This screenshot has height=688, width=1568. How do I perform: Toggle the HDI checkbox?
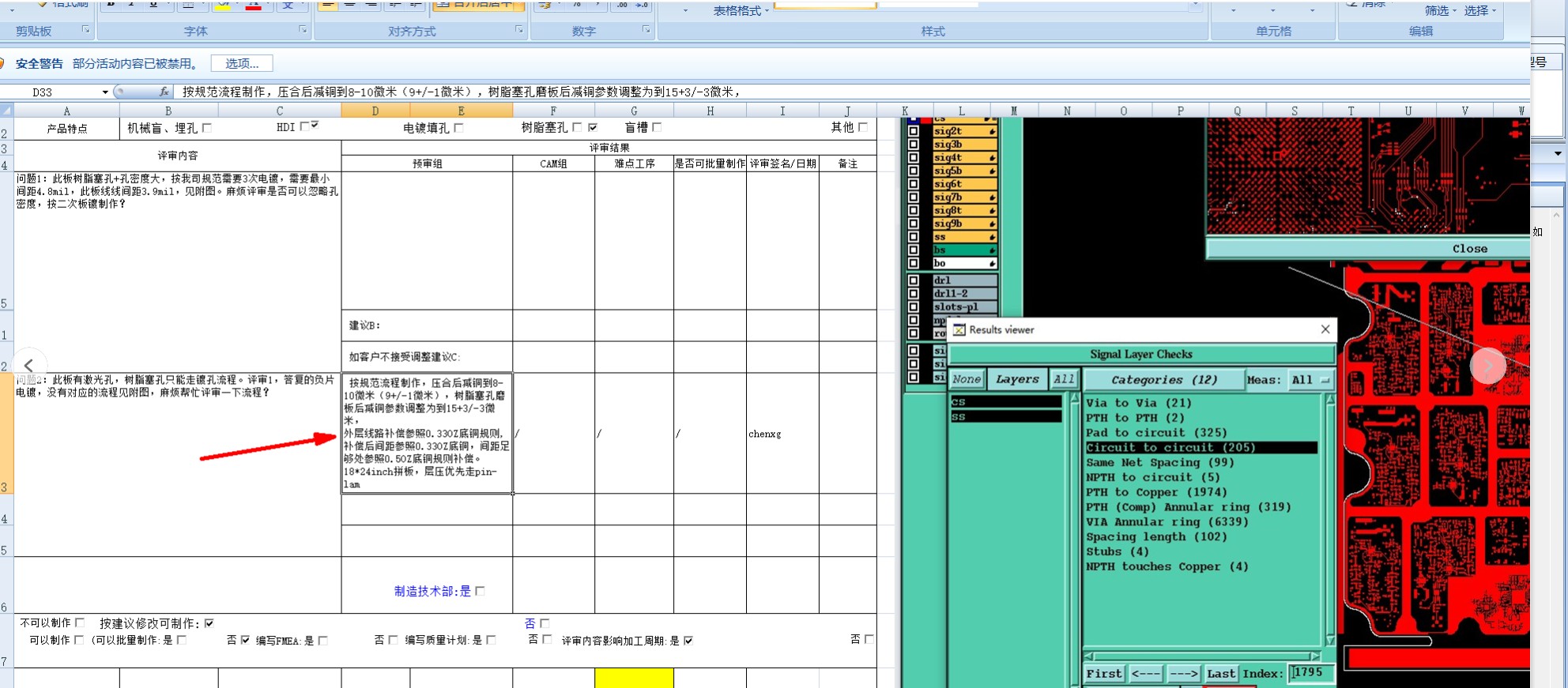(x=305, y=126)
